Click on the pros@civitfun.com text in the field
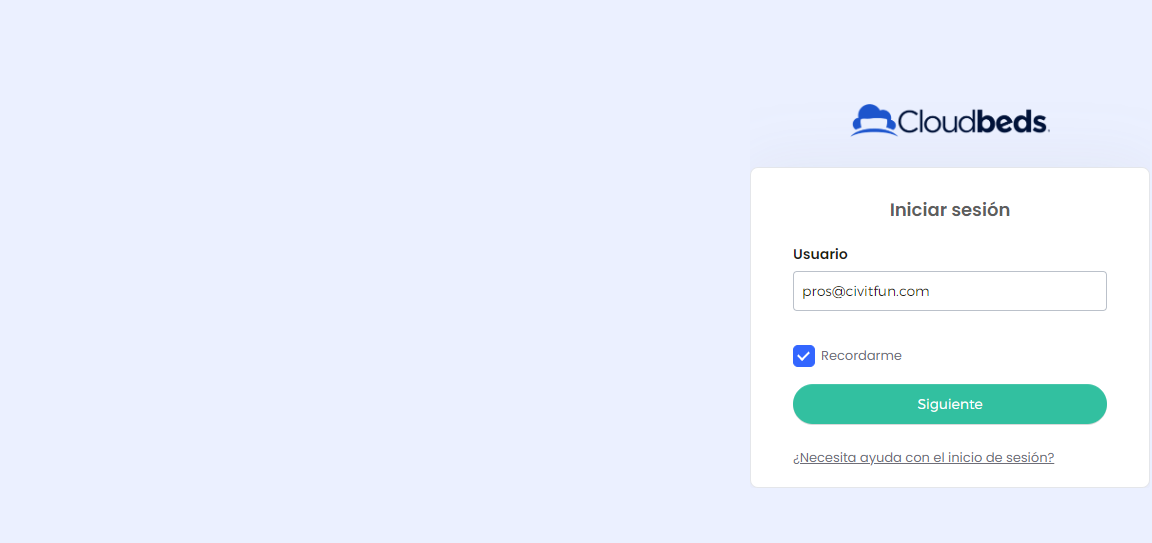The height and width of the screenshot is (543, 1152). (866, 292)
